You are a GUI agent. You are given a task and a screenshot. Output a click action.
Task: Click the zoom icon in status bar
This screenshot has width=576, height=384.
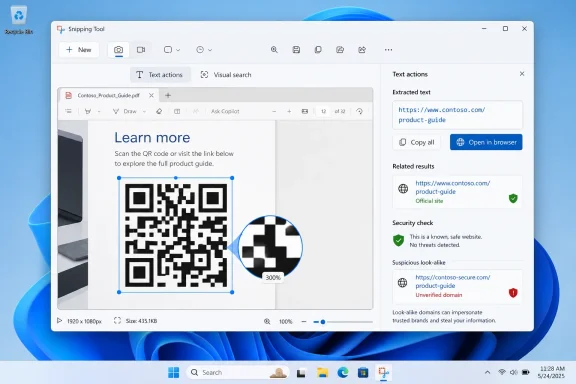pyautogui.click(x=267, y=322)
